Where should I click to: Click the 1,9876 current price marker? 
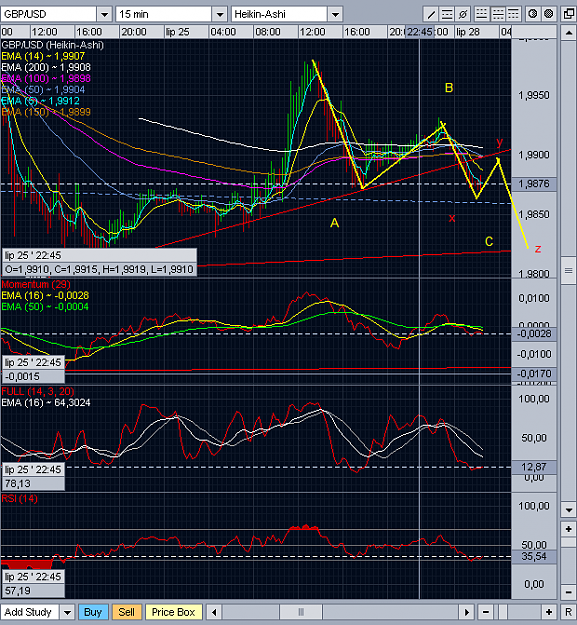[534, 184]
